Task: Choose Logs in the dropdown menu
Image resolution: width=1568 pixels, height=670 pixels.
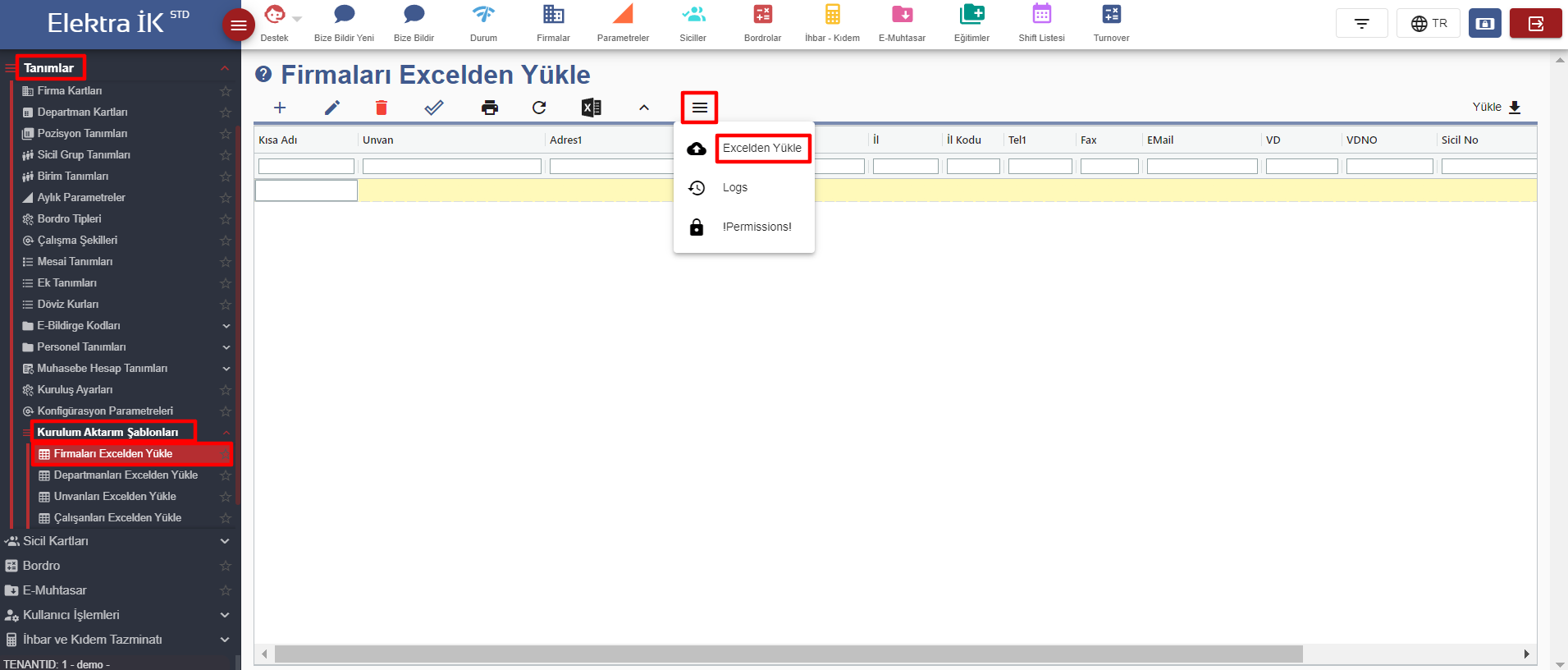Action: (x=734, y=187)
